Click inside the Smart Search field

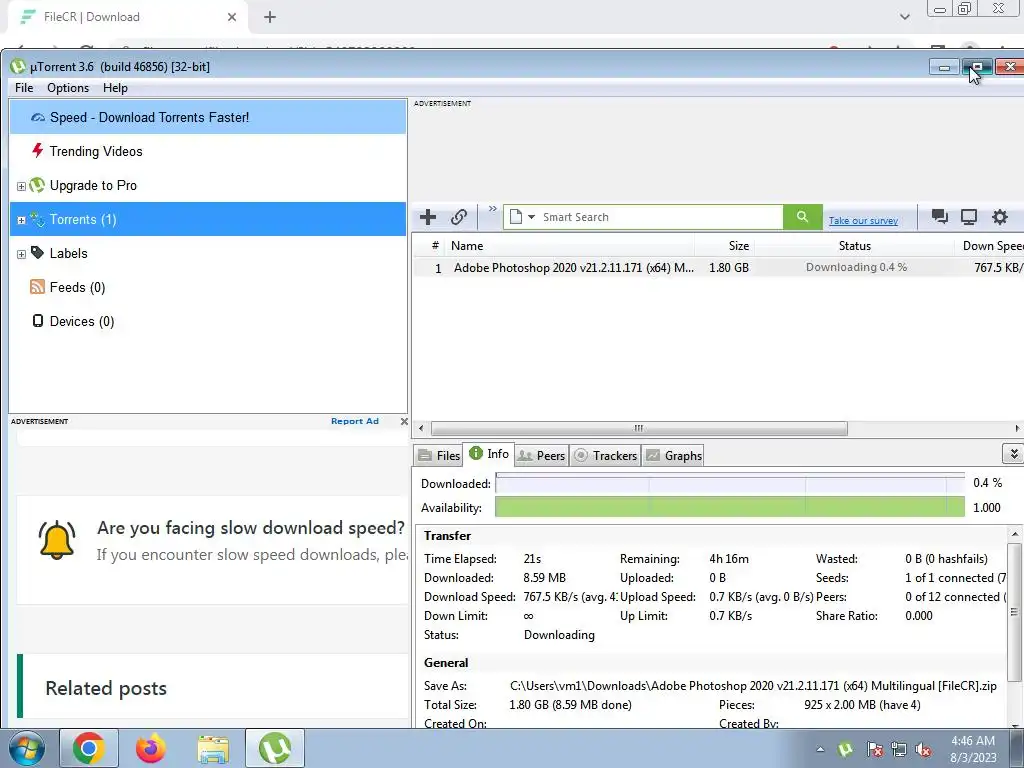[x=660, y=217]
